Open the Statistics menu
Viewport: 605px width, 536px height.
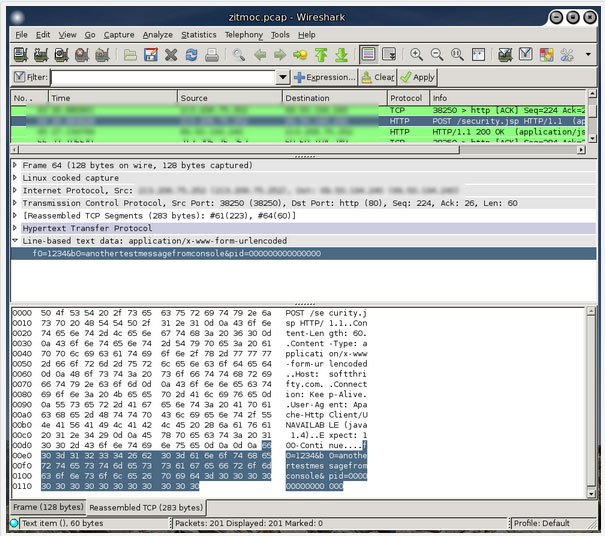[198, 34]
